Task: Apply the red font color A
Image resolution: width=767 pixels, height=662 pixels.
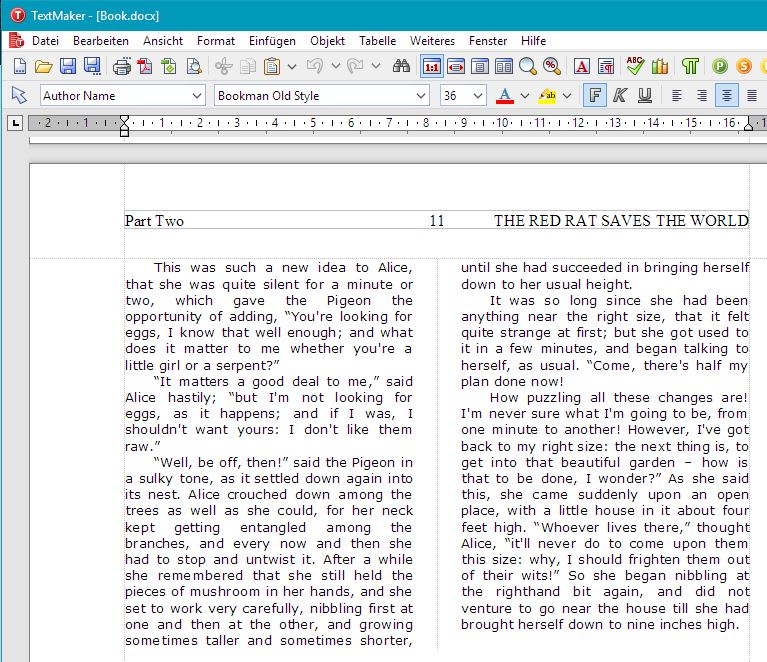Action: tap(505, 95)
